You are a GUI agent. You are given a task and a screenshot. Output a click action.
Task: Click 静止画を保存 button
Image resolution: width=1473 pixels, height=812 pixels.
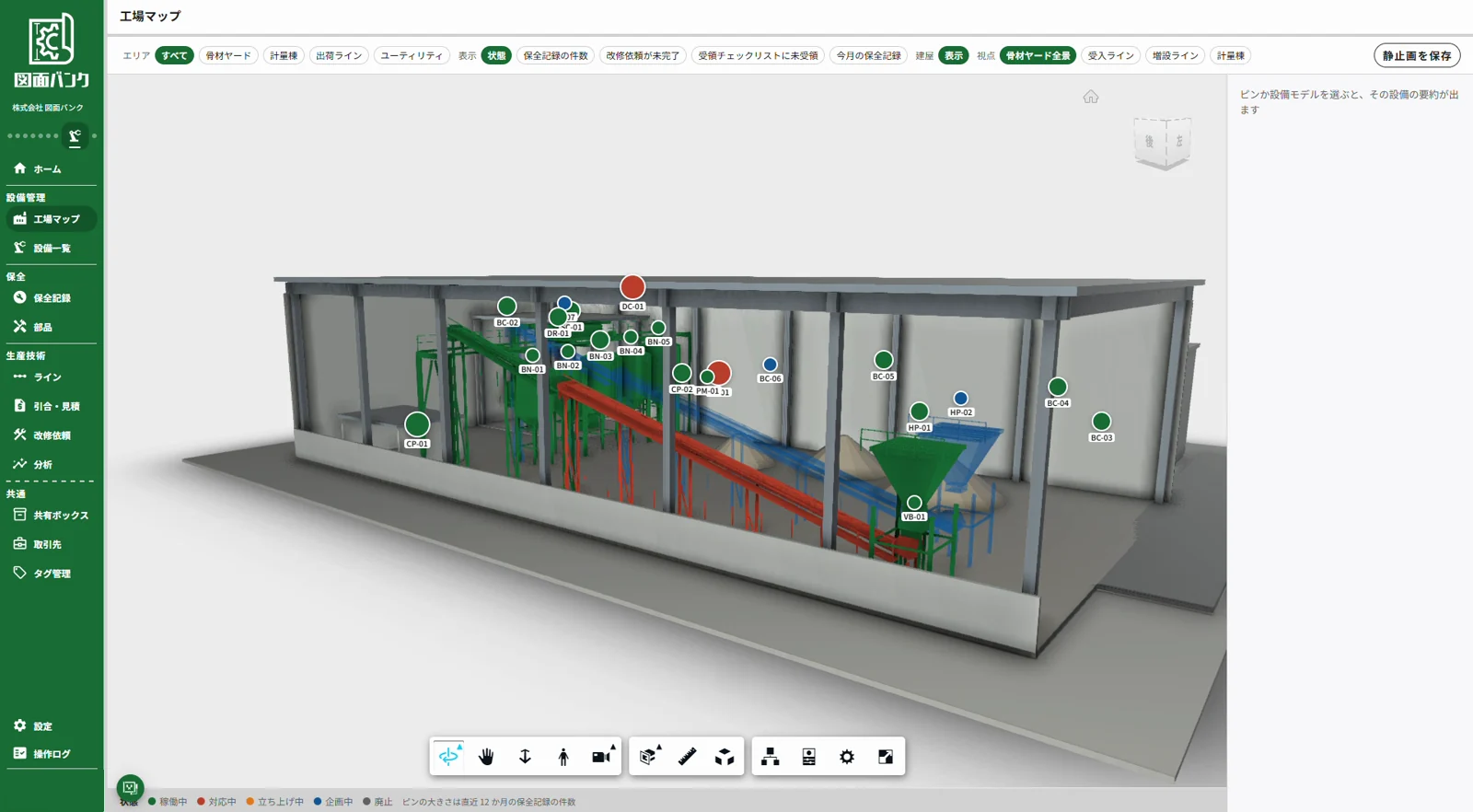1417,56
